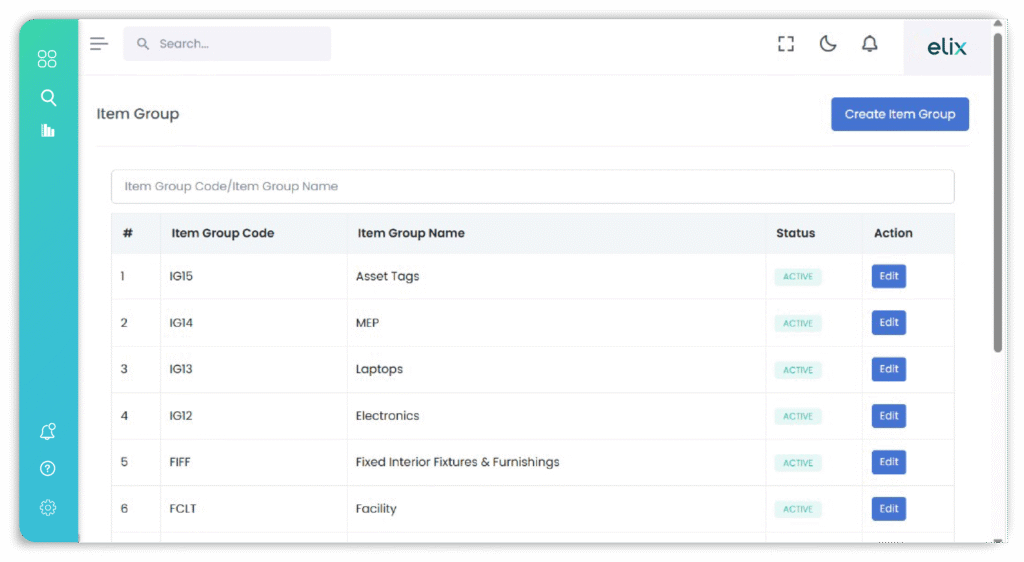
Task: Open the help question mark icon
Action: click(x=47, y=468)
